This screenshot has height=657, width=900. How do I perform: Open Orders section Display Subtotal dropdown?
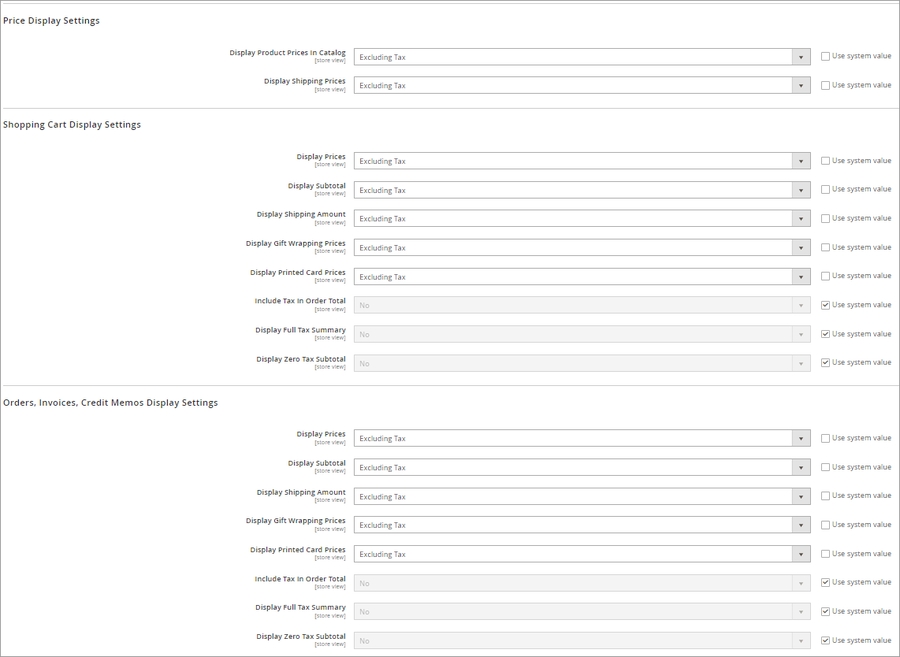pos(581,468)
